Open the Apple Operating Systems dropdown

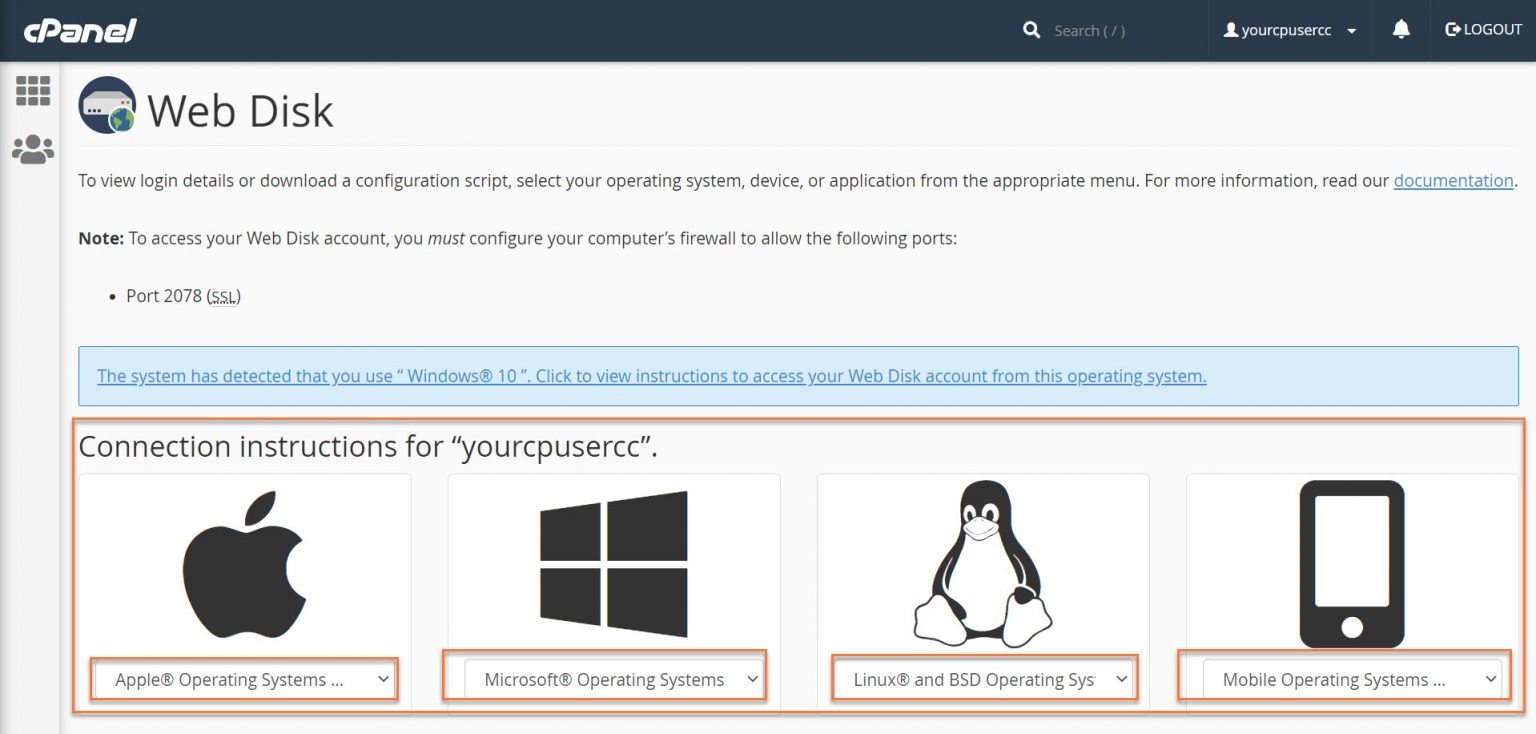(243, 679)
